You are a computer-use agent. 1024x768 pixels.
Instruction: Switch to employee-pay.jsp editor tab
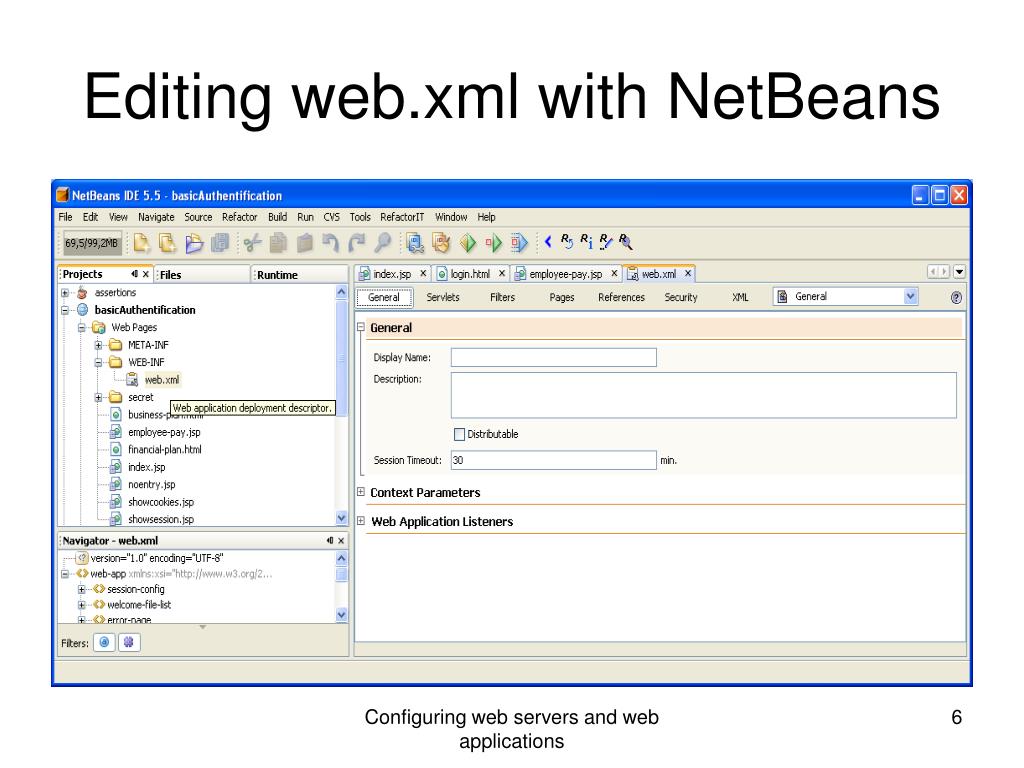pyautogui.click(x=566, y=274)
